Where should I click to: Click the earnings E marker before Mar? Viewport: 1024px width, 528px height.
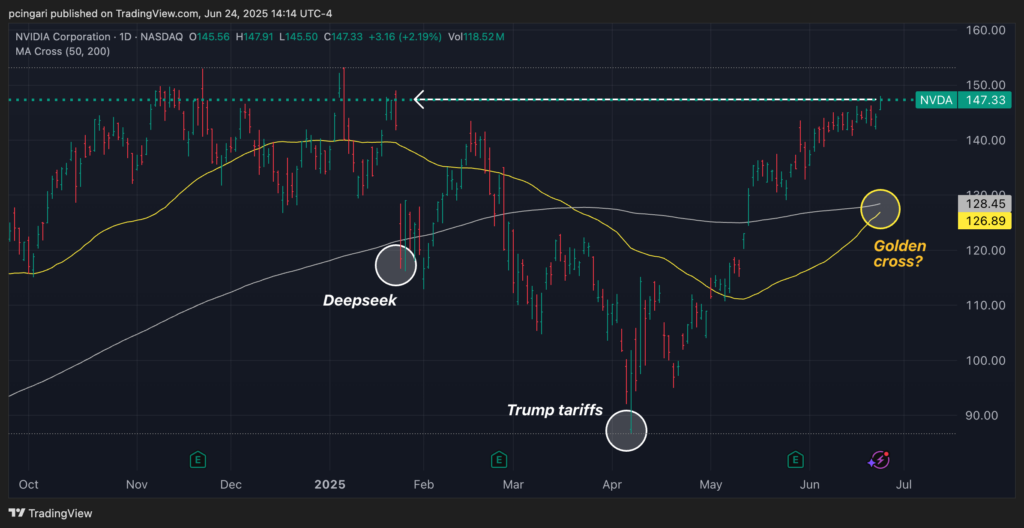click(498, 460)
